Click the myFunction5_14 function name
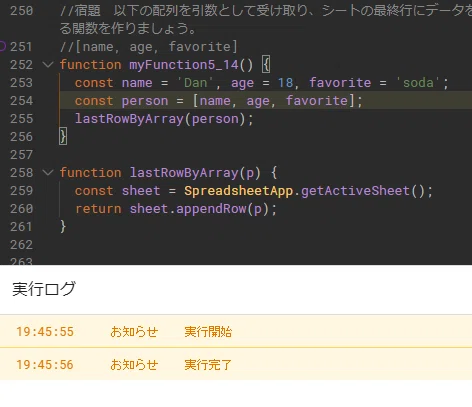This screenshot has width=472, height=407. [184, 65]
